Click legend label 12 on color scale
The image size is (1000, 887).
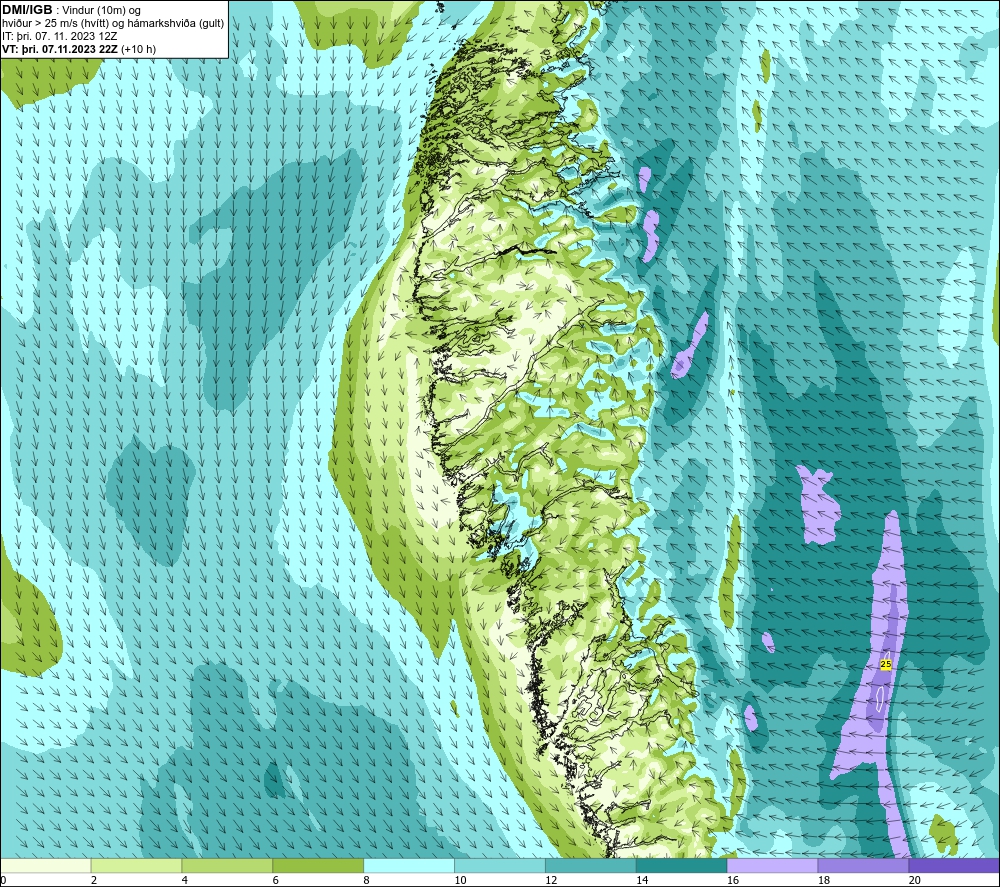click(x=551, y=881)
